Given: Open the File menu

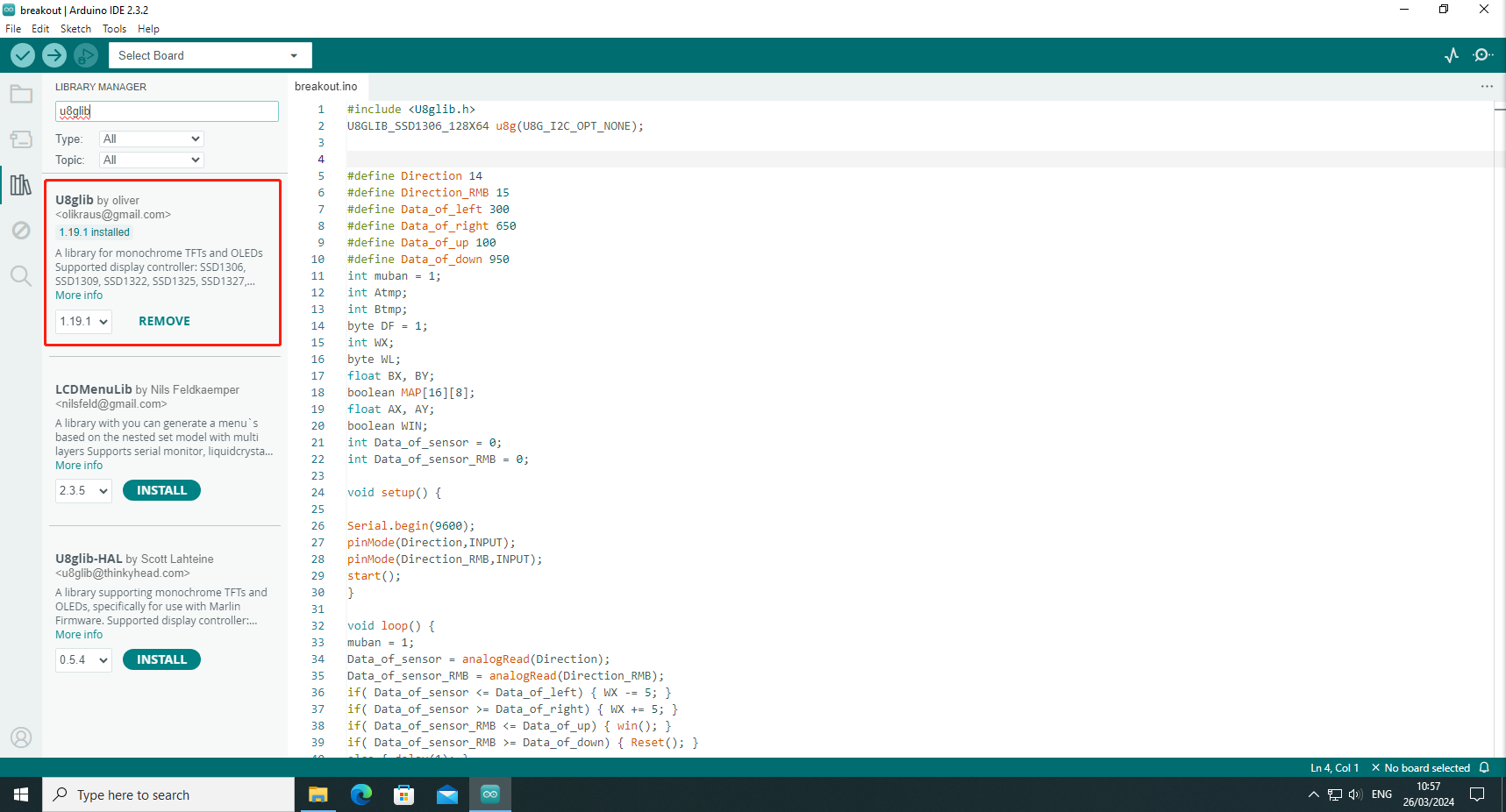Looking at the screenshot, I should point(13,29).
